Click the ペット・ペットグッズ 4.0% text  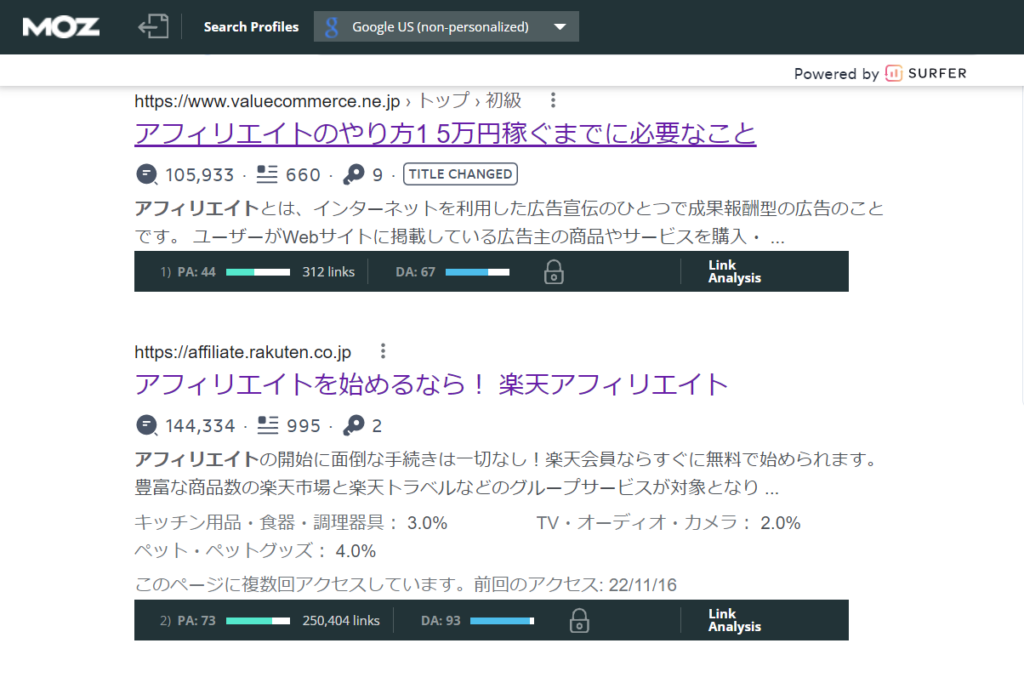(255, 551)
